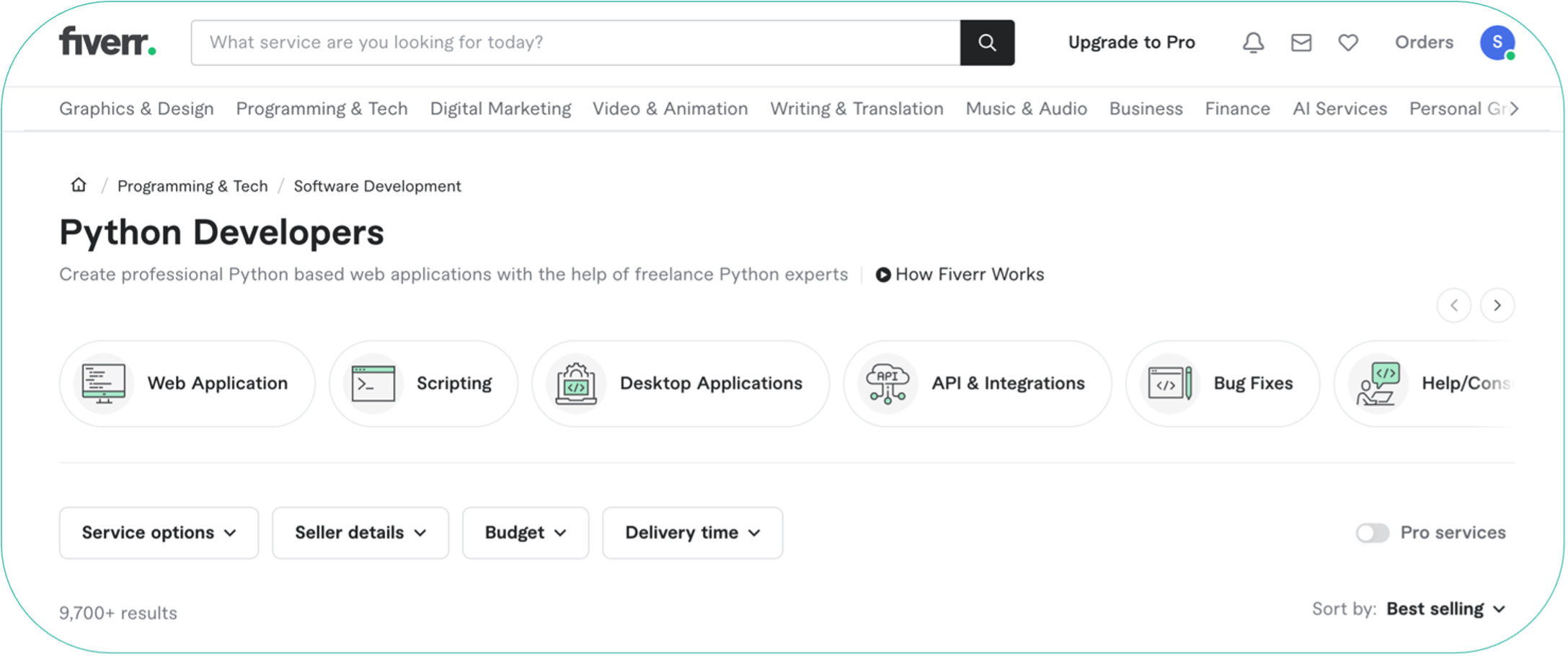This screenshot has height=656, width=1568.
Task: Open the Budget filter dropdown
Action: pos(526,533)
